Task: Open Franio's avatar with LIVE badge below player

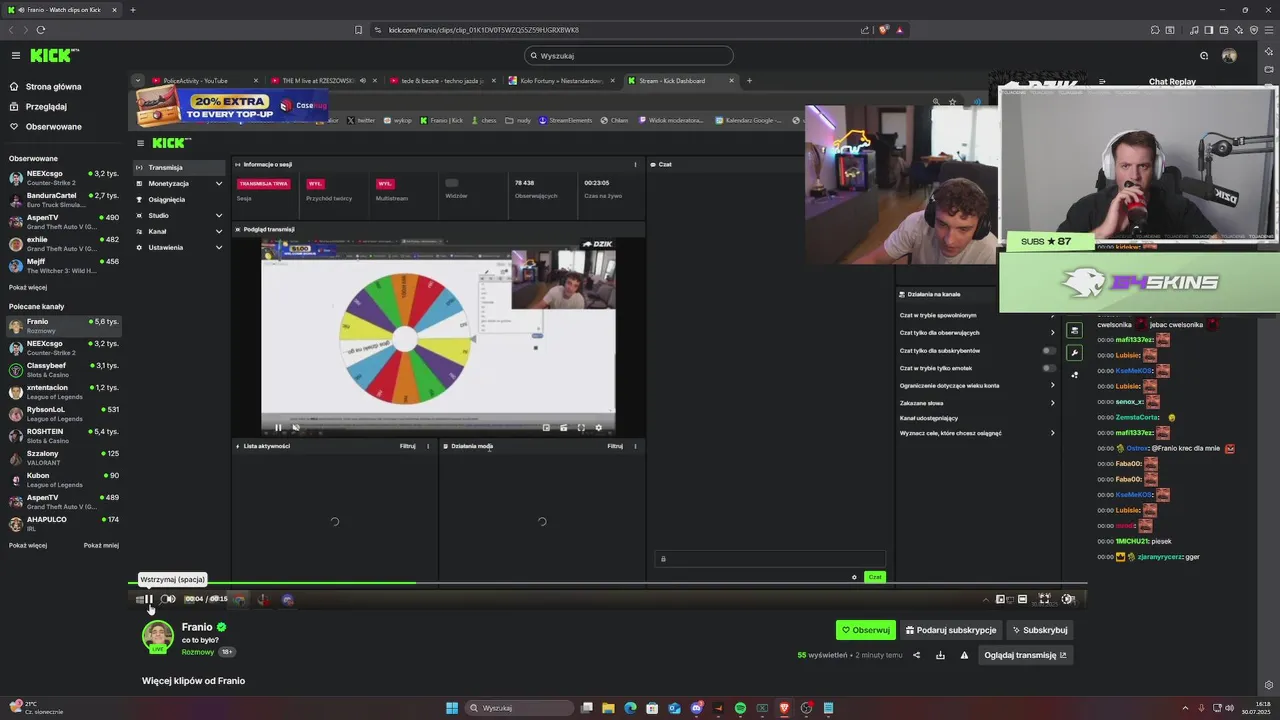Action: 157,637
